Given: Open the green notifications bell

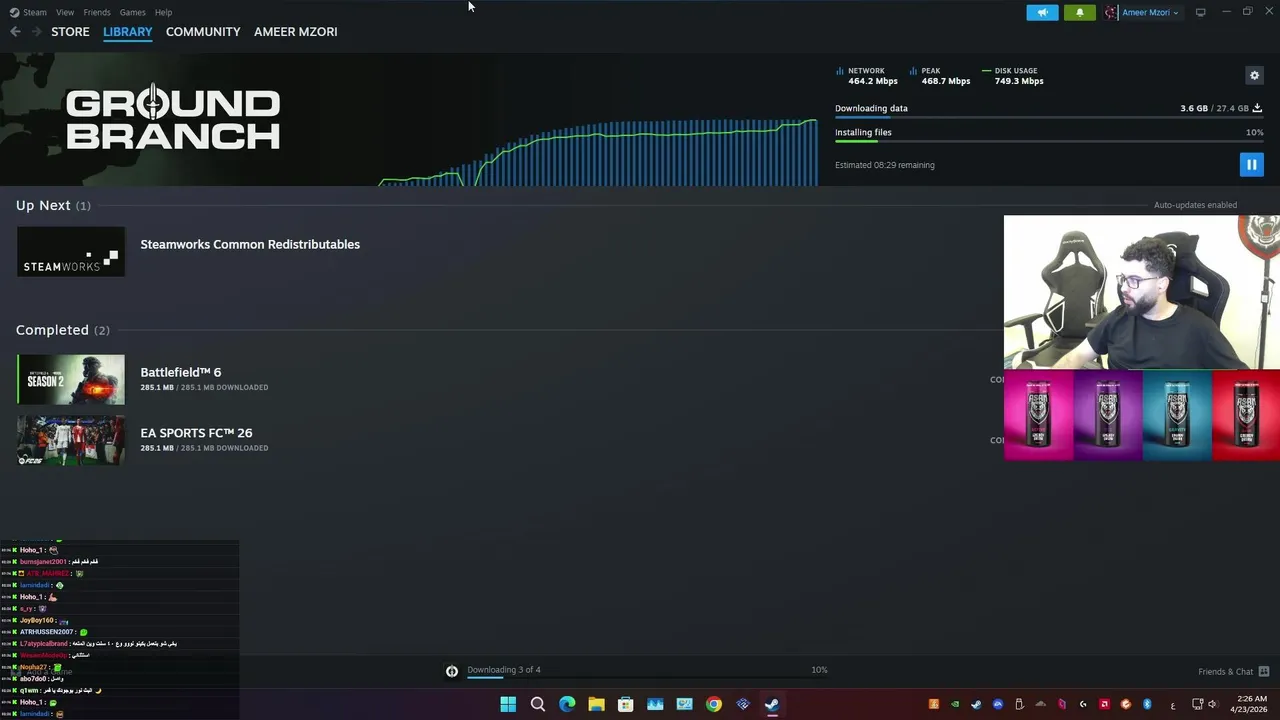Looking at the screenshot, I should click(1079, 12).
